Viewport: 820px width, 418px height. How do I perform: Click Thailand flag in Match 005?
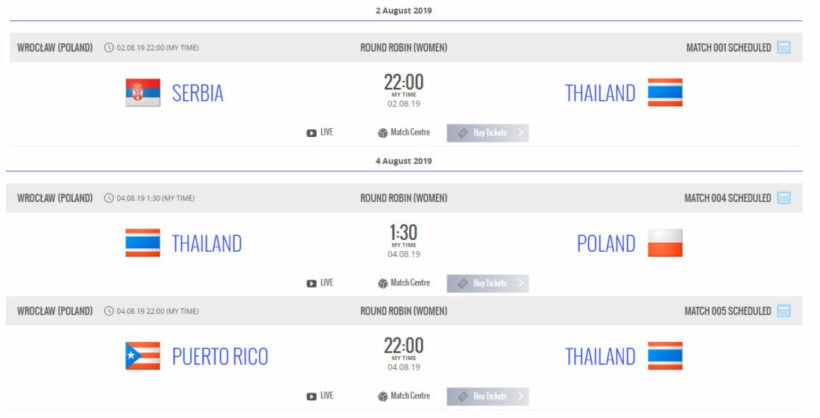[665, 356]
